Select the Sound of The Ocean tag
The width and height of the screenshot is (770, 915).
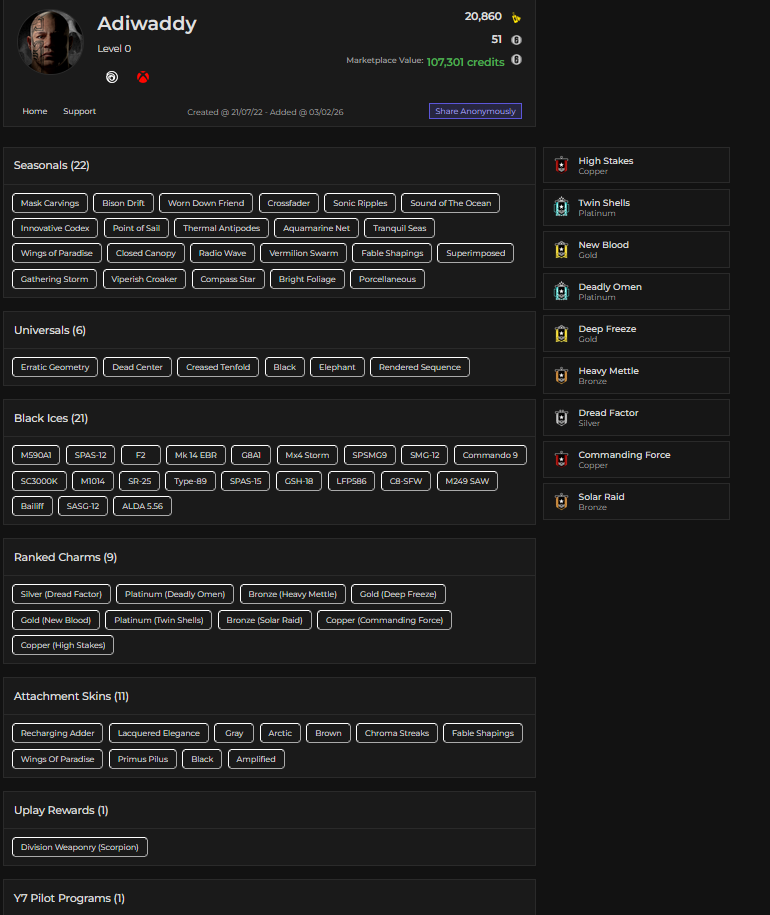pyautogui.click(x=450, y=203)
